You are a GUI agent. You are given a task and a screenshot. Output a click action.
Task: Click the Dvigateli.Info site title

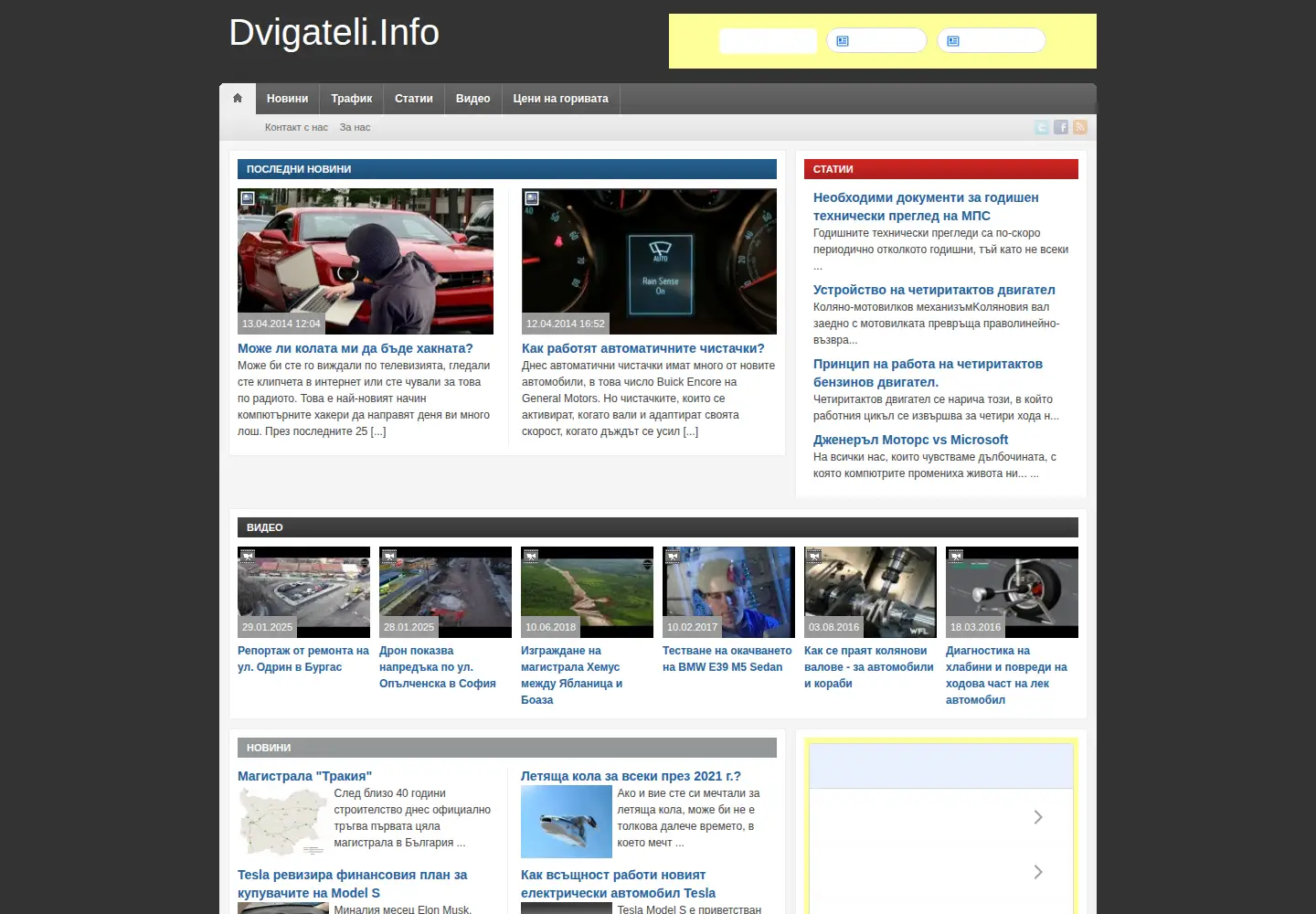[x=334, y=33]
